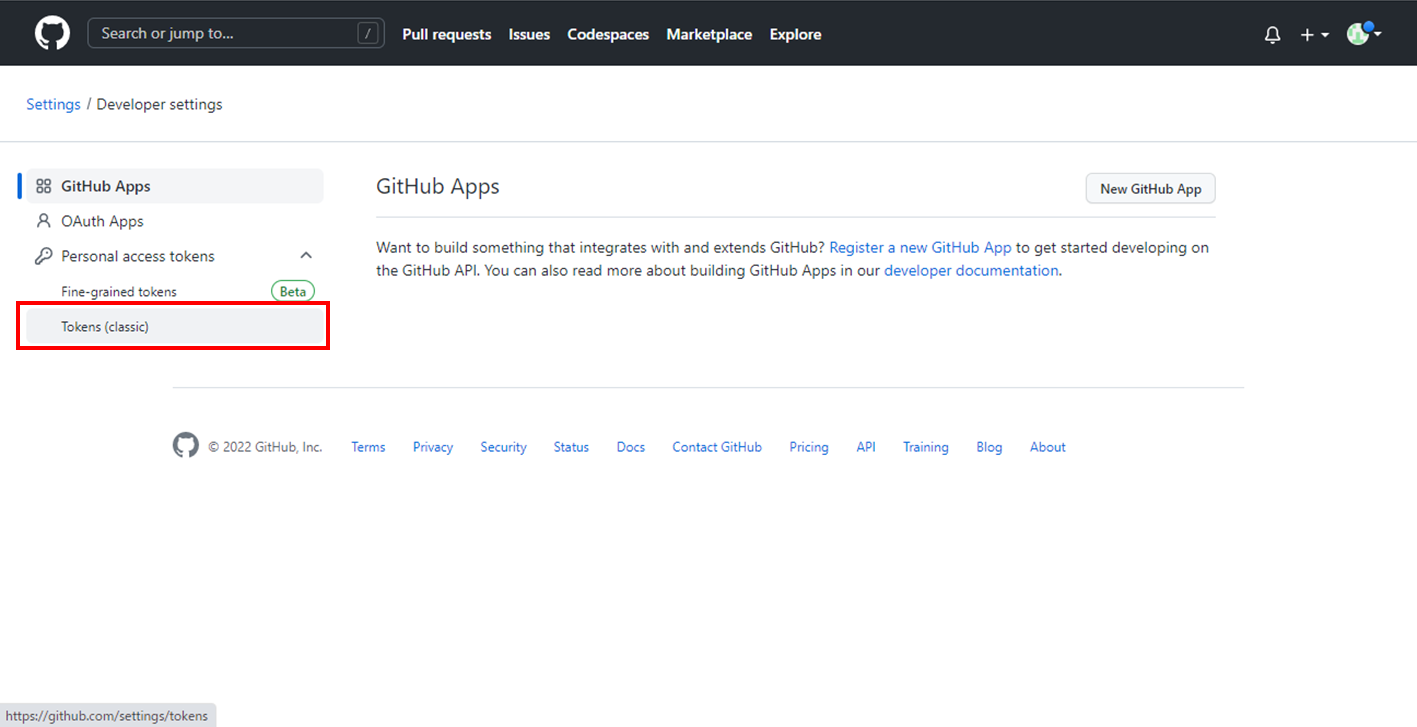Screen dimensions: 1417x727
Task: Follow the Register a new GitHub App link
Action: (x=920, y=247)
